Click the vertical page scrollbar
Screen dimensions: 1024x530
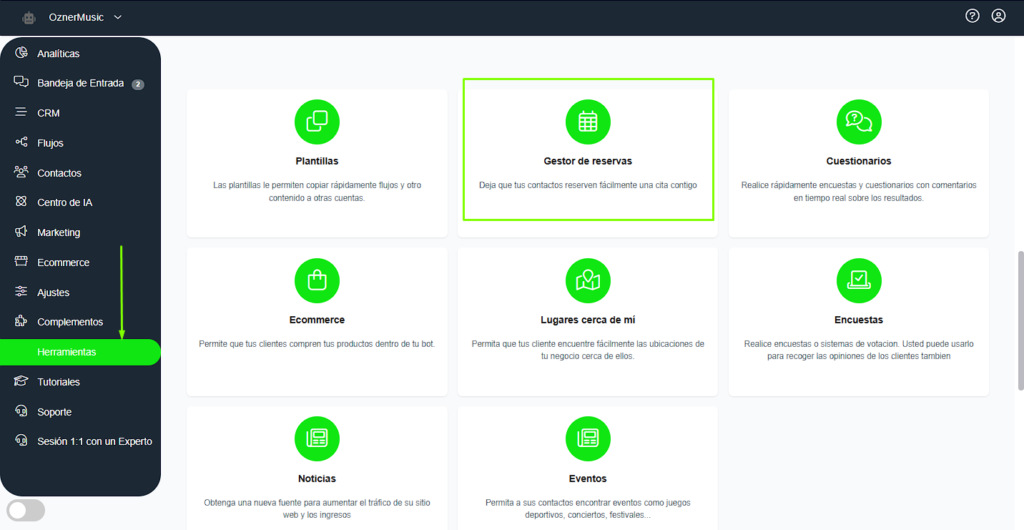[1019, 320]
